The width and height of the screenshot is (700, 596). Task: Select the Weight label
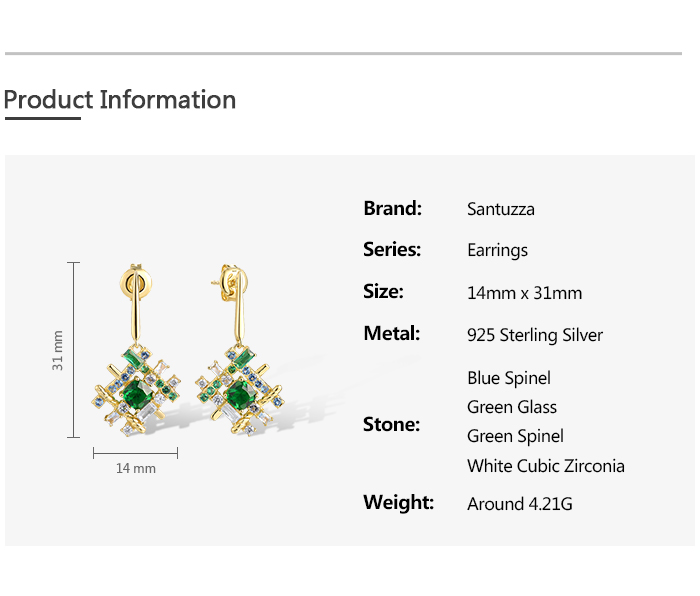(398, 502)
